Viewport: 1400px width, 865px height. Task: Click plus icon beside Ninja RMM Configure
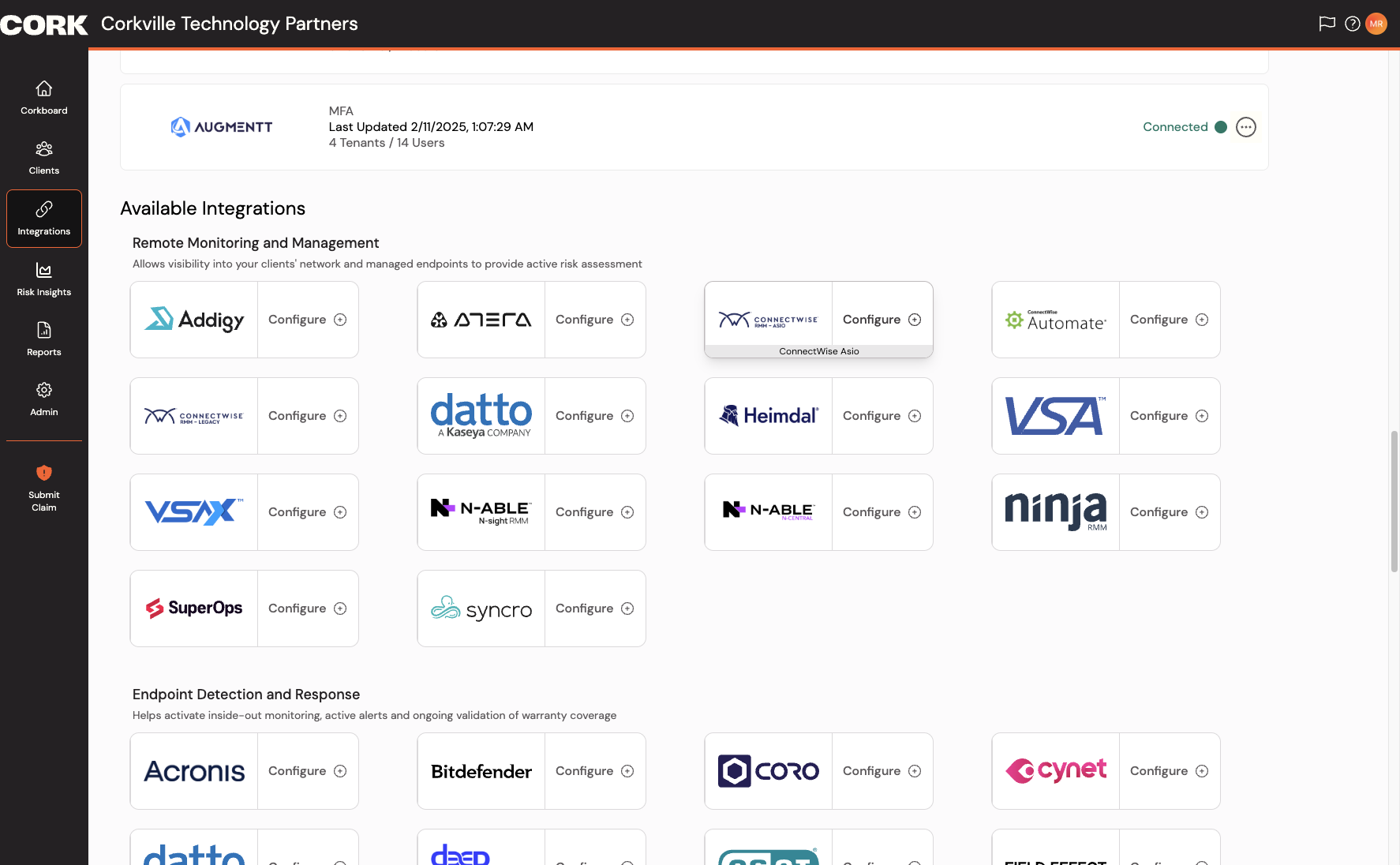click(x=1202, y=512)
